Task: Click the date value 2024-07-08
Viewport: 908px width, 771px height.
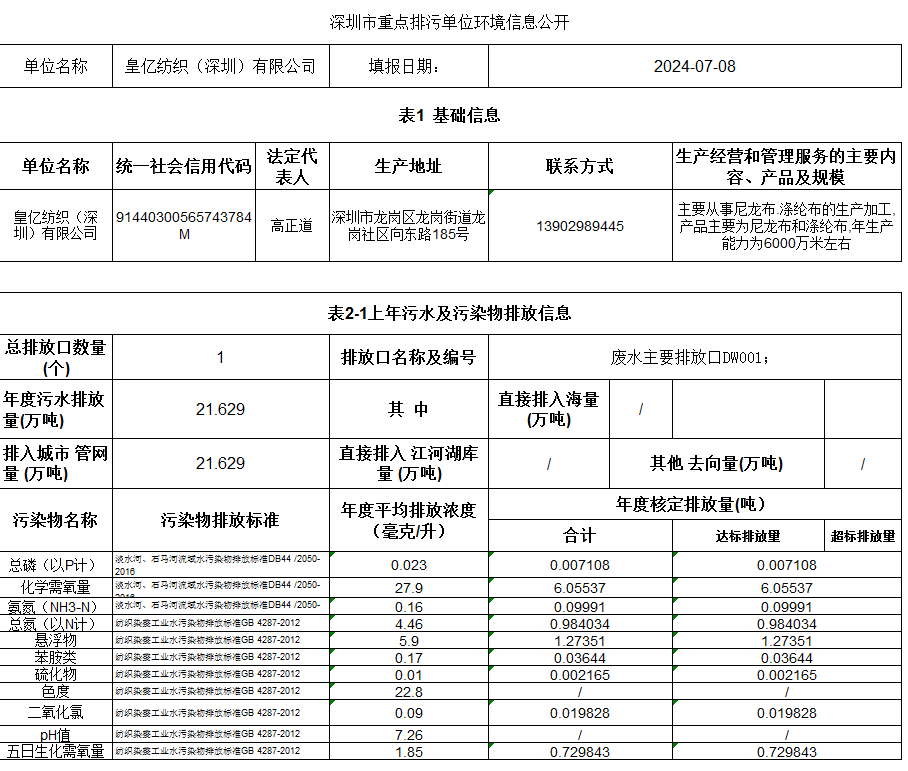Action: tap(695, 66)
